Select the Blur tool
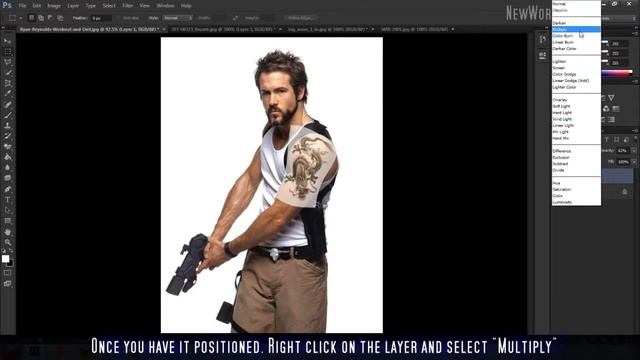 (7, 168)
